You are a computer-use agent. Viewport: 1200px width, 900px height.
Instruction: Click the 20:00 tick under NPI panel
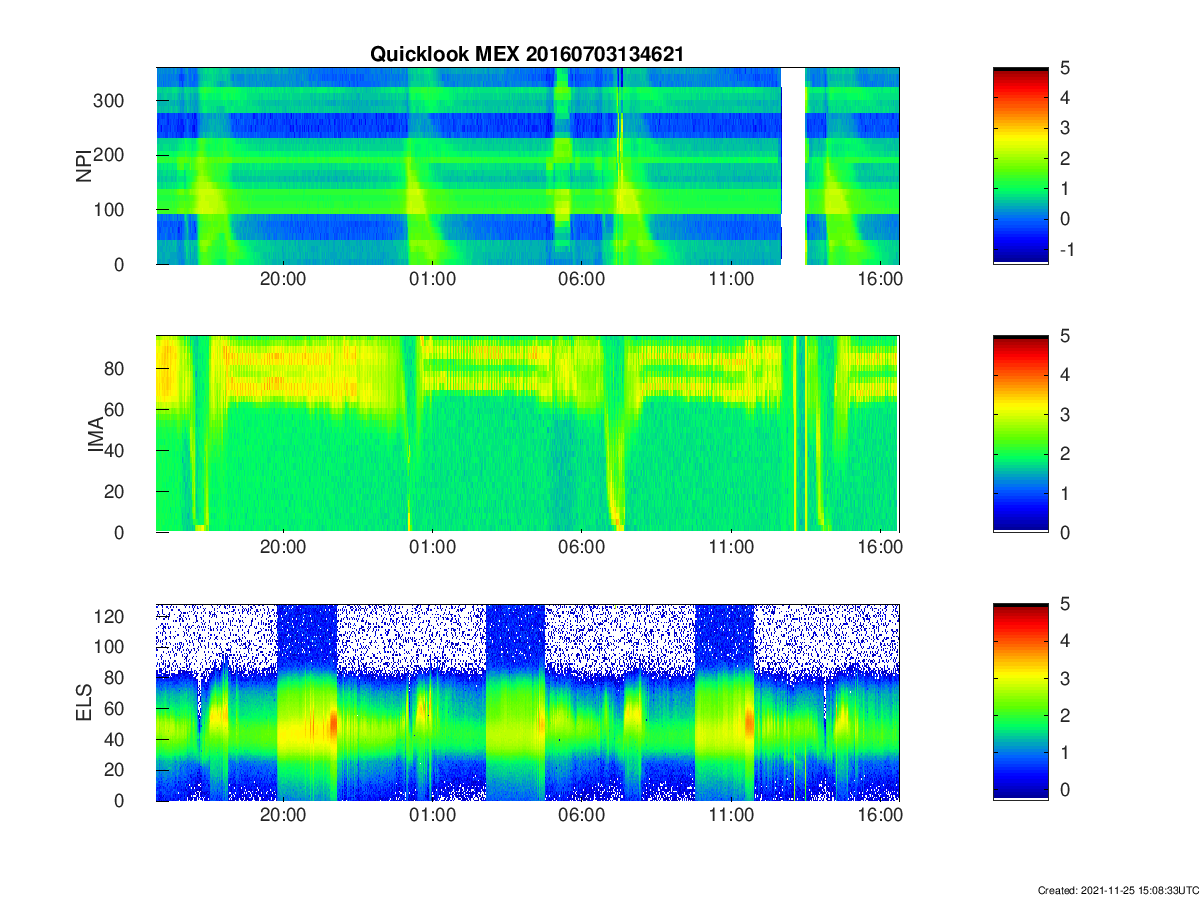[x=284, y=281]
